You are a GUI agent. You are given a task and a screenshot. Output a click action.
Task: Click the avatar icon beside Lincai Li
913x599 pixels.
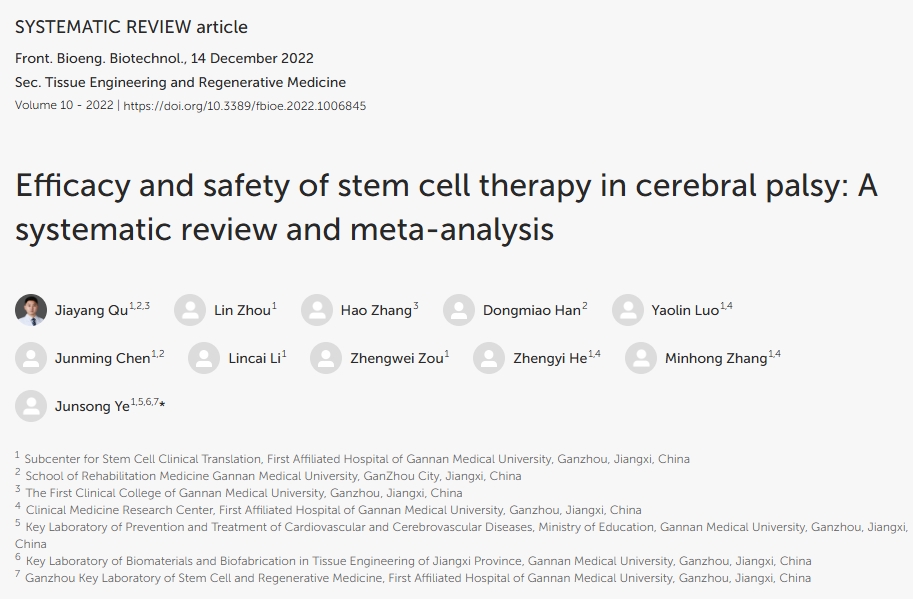(204, 358)
